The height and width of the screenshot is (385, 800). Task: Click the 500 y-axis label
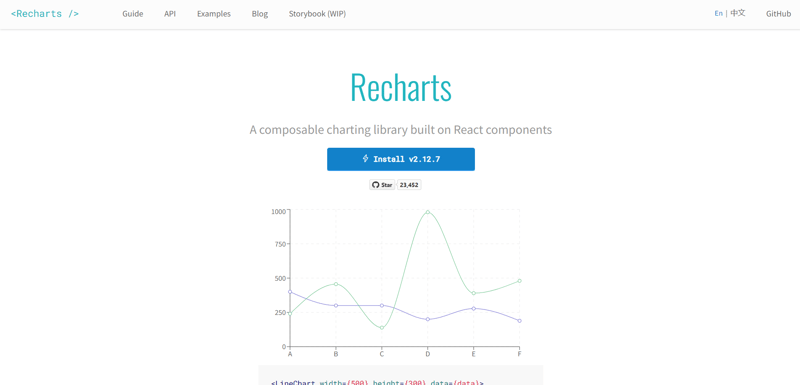tap(280, 278)
